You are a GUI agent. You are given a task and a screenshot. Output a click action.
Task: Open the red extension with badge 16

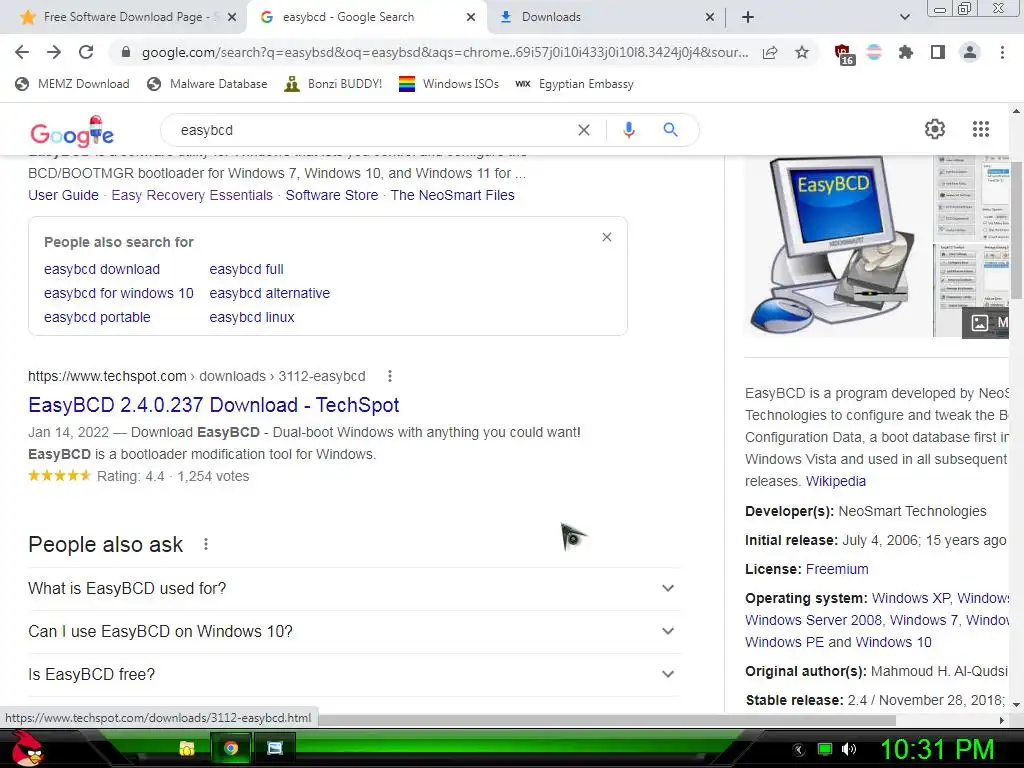pos(843,54)
